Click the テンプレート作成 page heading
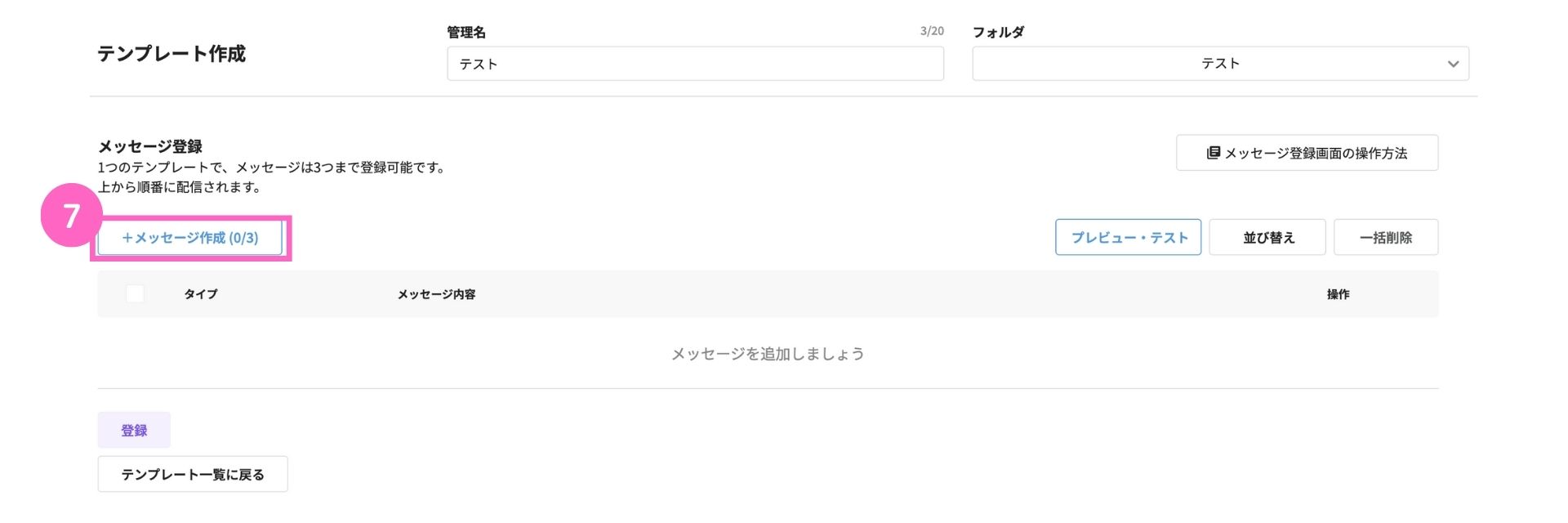Image resolution: width=1568 pixels, height=523 pixels. pyautogui.click(x=171, y=54)
